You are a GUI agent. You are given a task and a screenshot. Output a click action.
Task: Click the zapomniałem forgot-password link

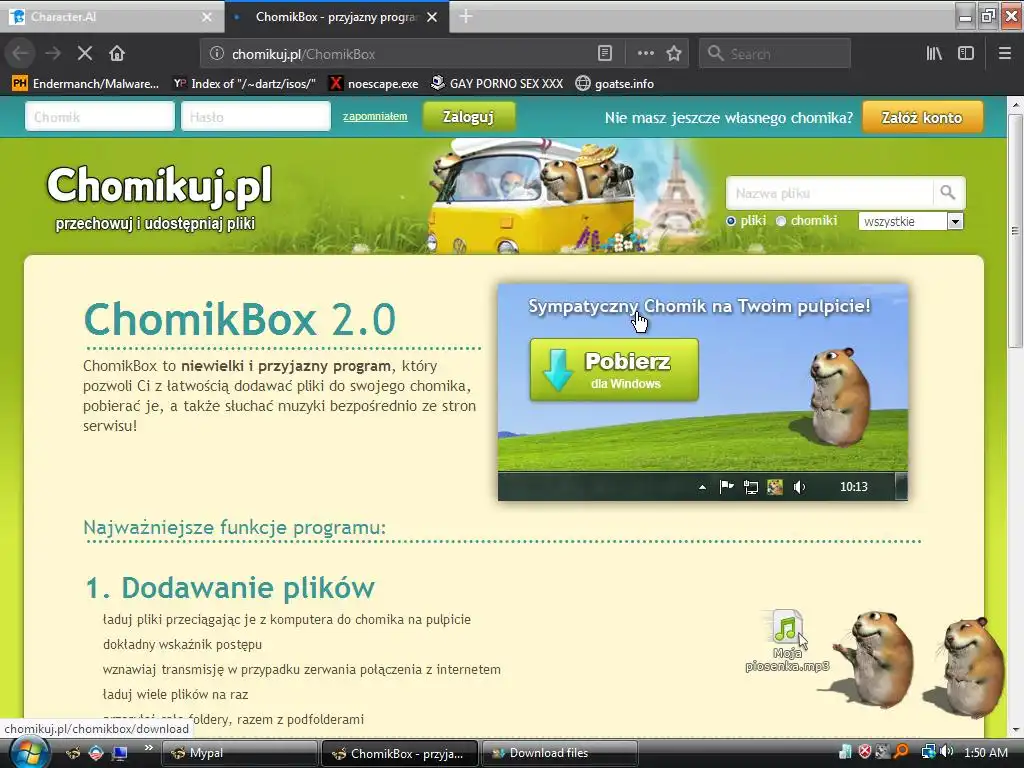(x=375, y=116)
